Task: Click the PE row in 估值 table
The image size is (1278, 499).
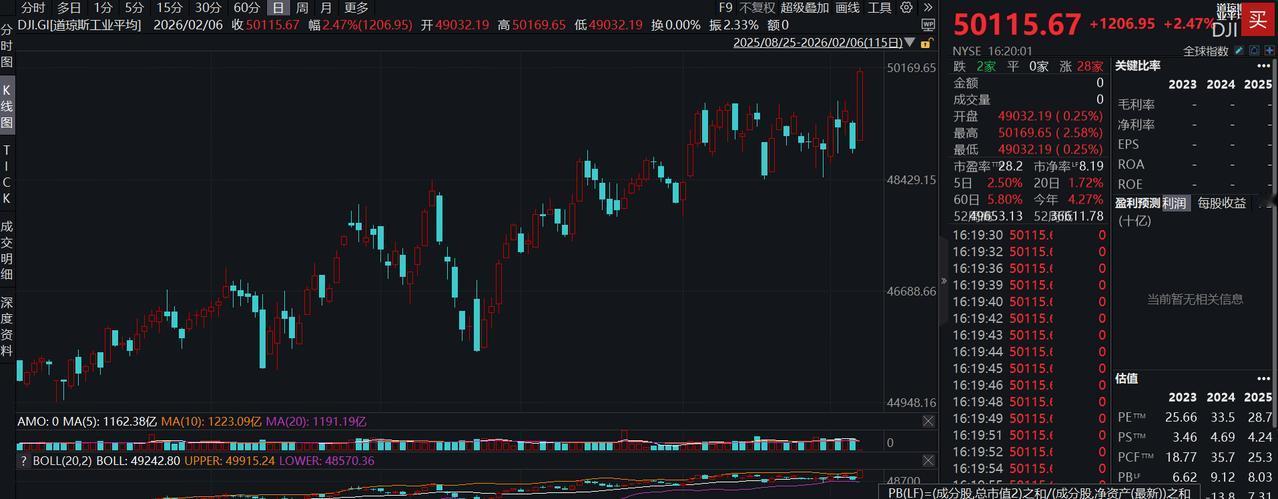Action: click(x=1195, y=416)
